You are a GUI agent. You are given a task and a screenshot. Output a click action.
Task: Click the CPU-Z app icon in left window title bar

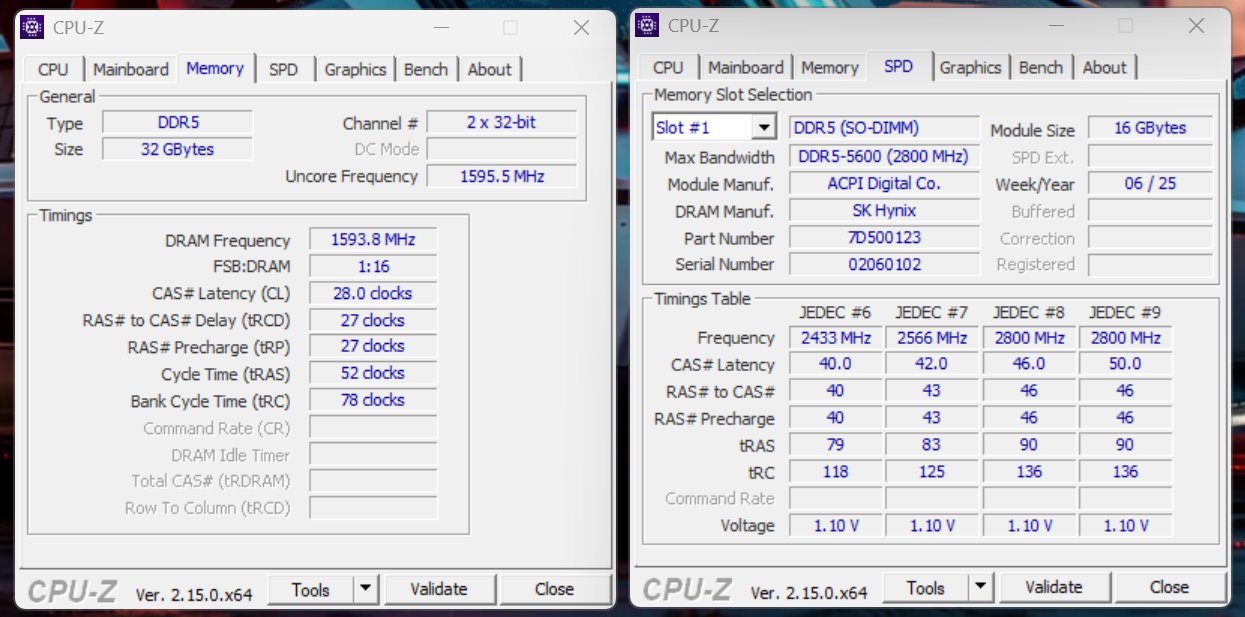[x=32, y=26]
